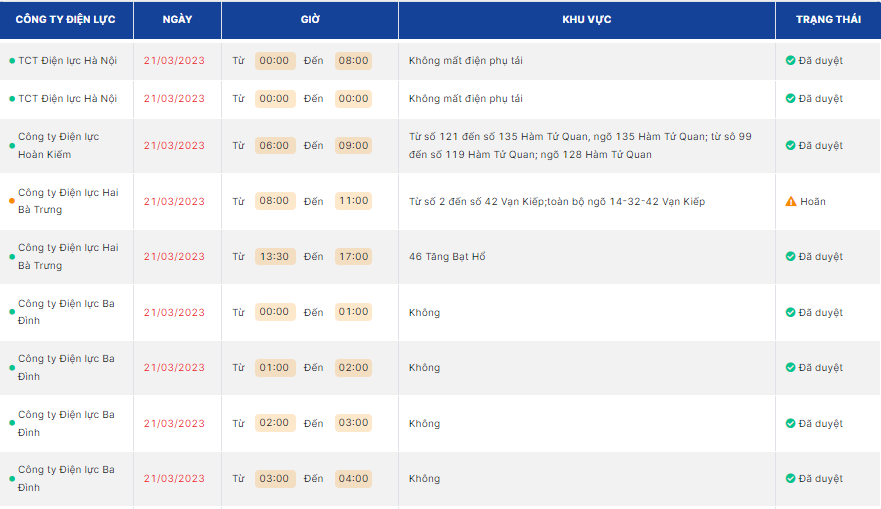Viewport: 881px width, 509px height.
Task: Click the check icon in the Ba Đình 00:00–01:00 row
Action: pyautogui.click(x=790, y=312)
